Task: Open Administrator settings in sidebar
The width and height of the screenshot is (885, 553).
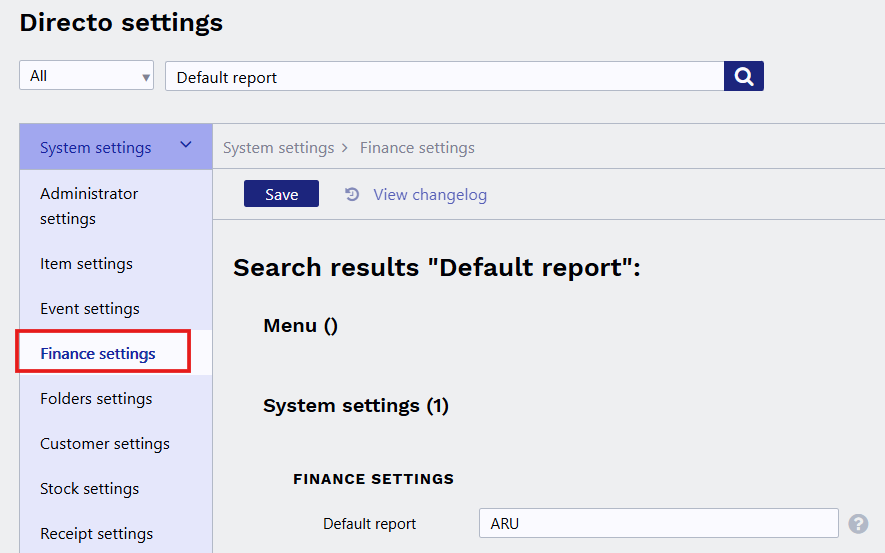Action: click(89, 206)
